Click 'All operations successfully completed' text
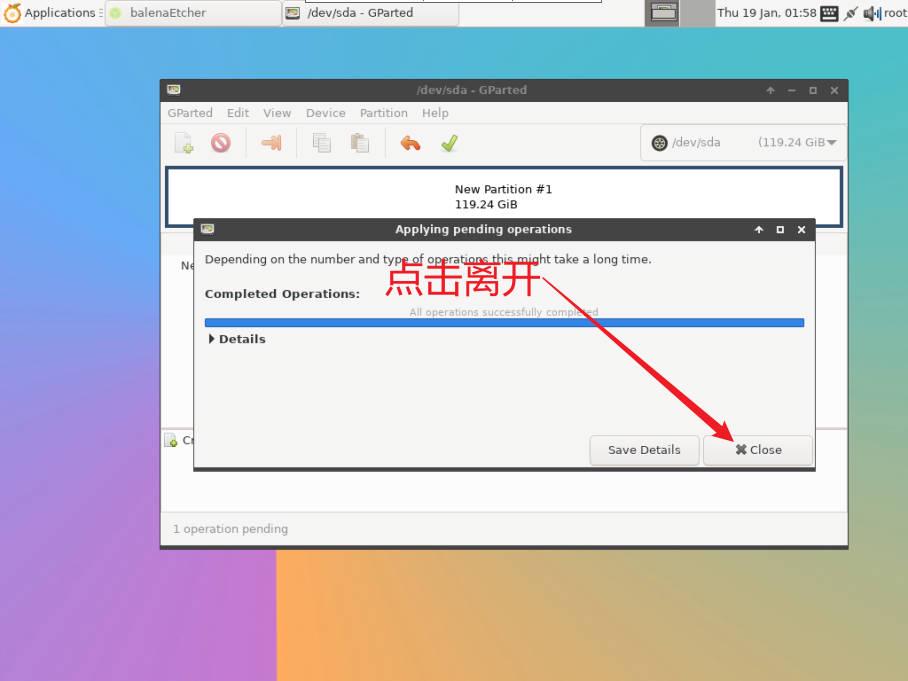Viewport: 908px width, 681px height. pyautogui.click(x=504, y=312)
